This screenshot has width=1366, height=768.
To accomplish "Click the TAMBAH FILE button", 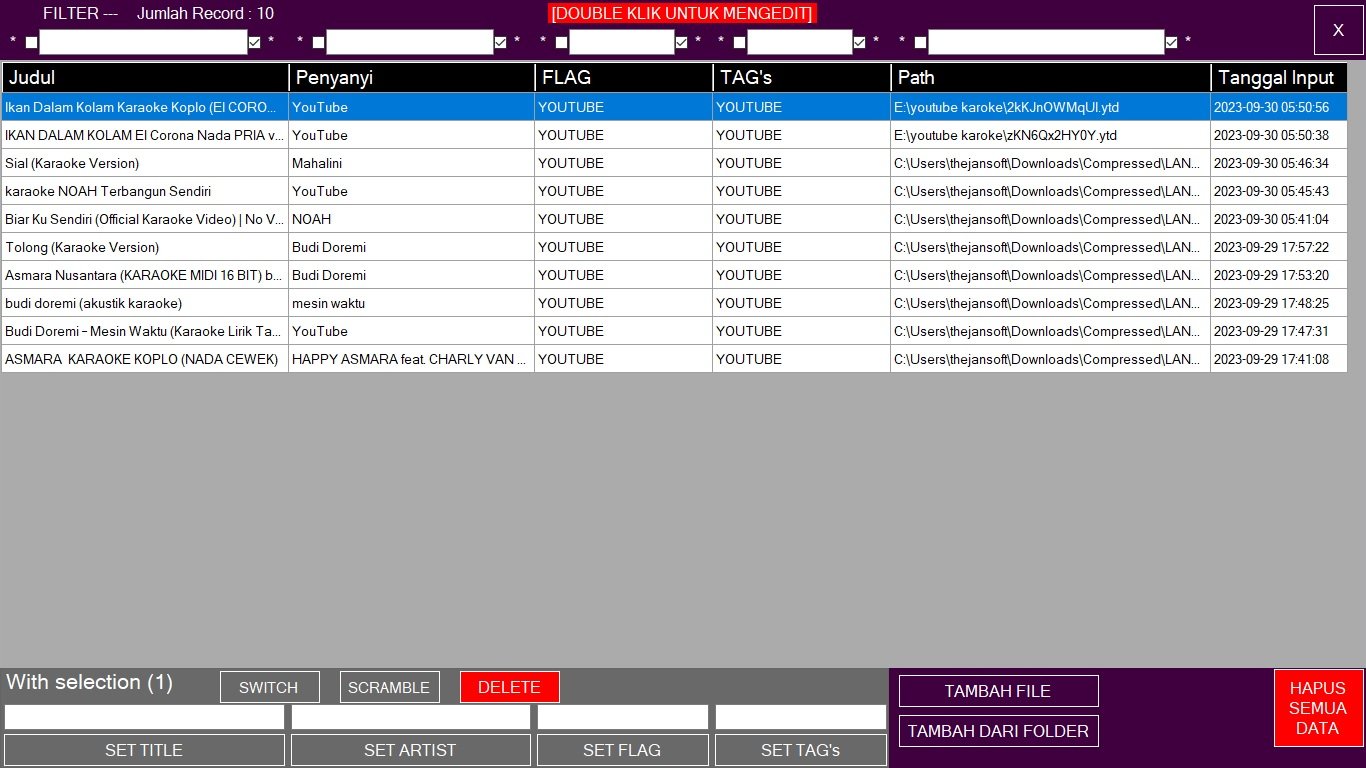I will tap(999, 691).
